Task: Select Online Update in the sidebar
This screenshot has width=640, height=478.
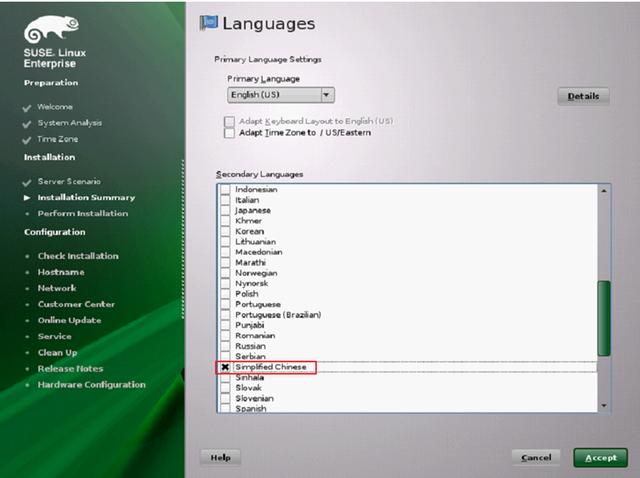Action: tap(69, 320)
